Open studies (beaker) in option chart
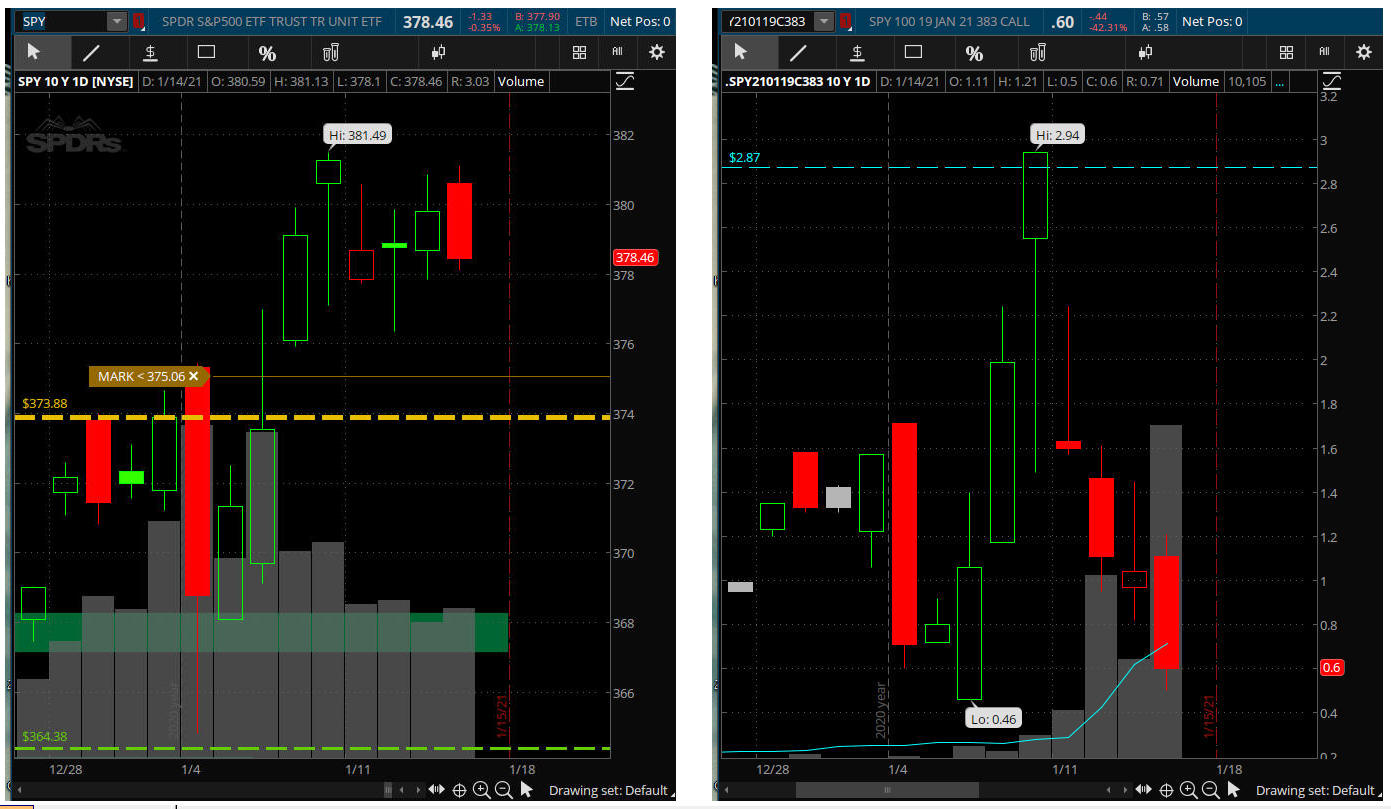 (x=1038, y=53)
